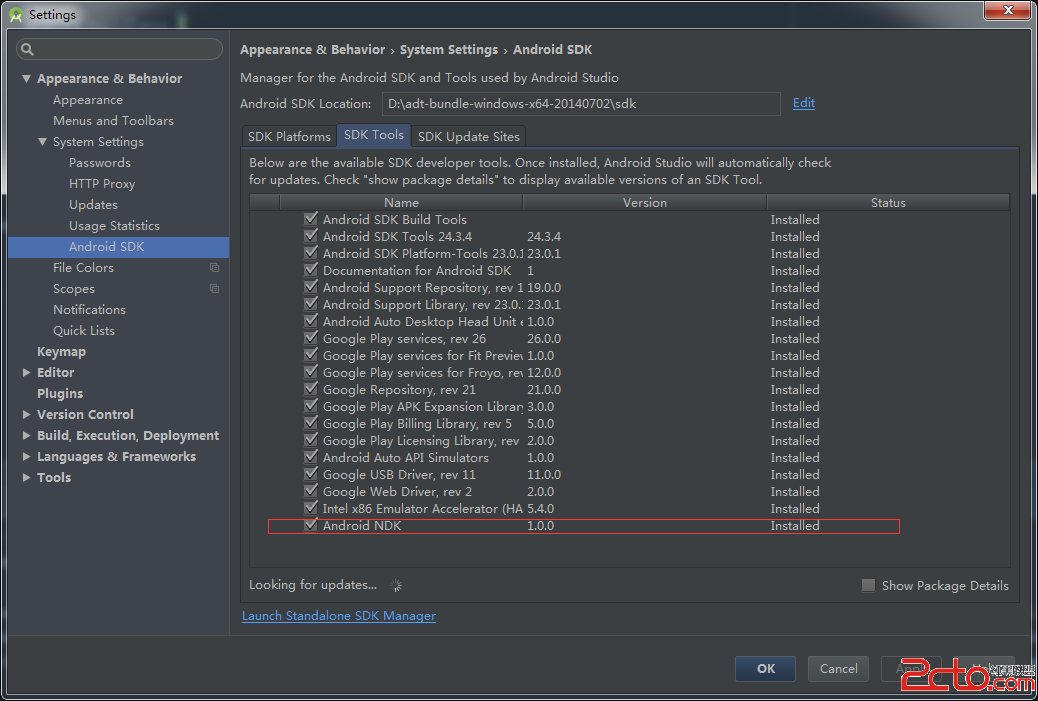Enable Show Package Details checkbox
Image resolution: width=1038 pixels, height=701 pixels.
[868, 585]
